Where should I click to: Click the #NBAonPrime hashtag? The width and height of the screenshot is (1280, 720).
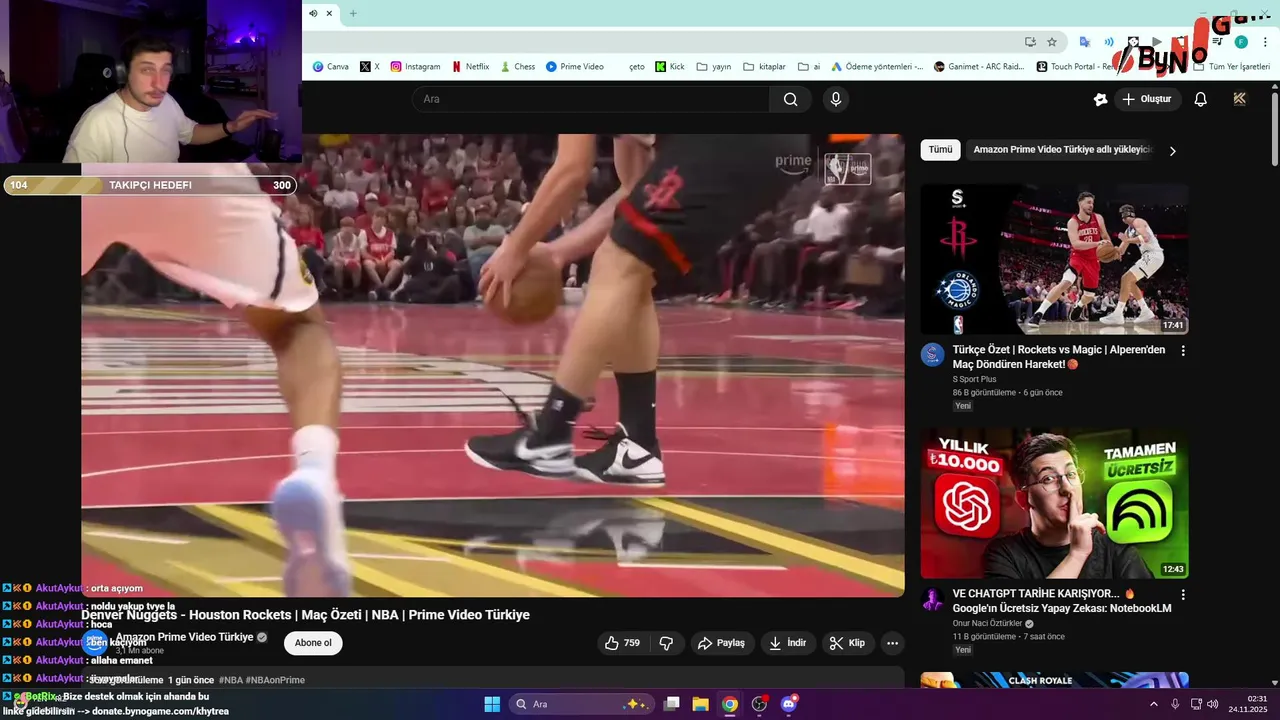(x=275, y=680)
